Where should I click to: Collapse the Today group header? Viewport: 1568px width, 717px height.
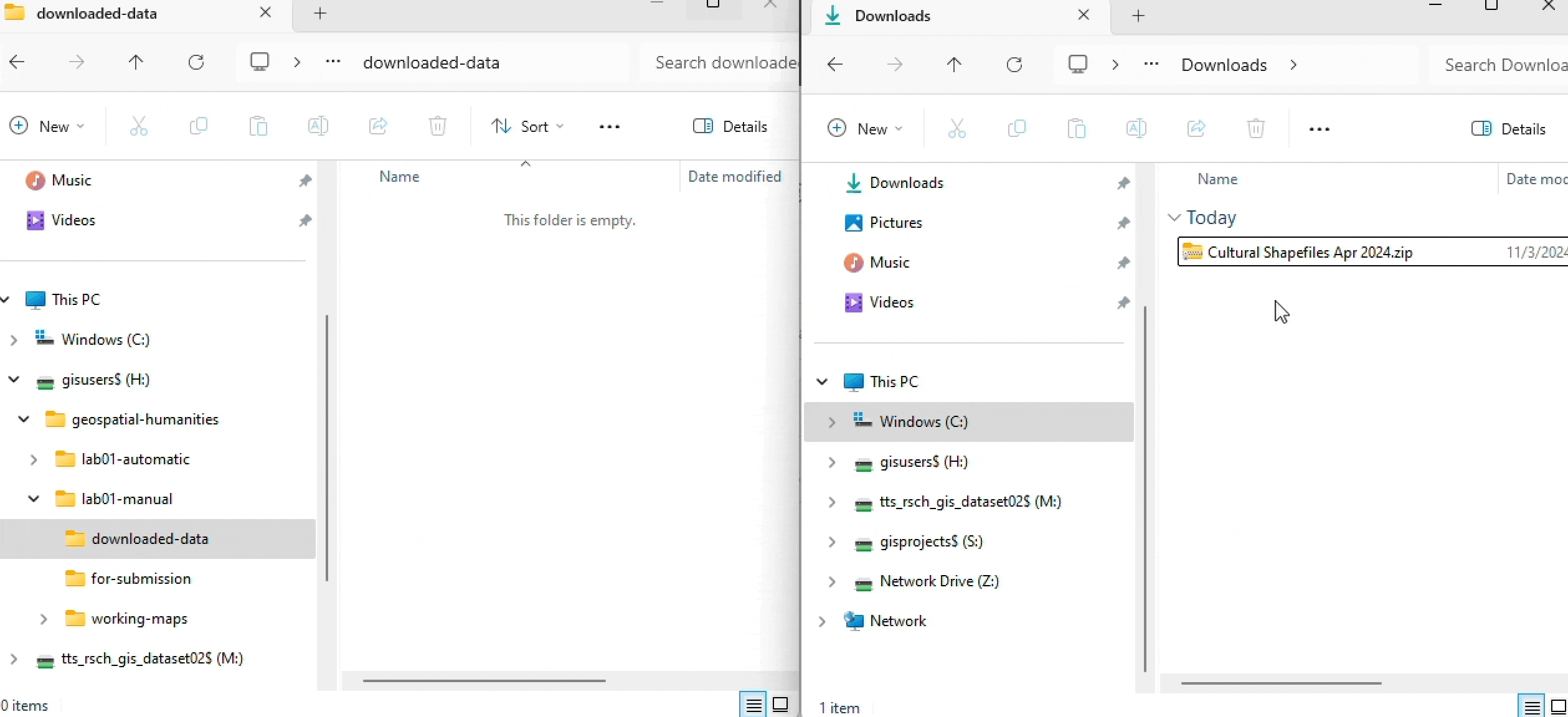(1174, 218)
